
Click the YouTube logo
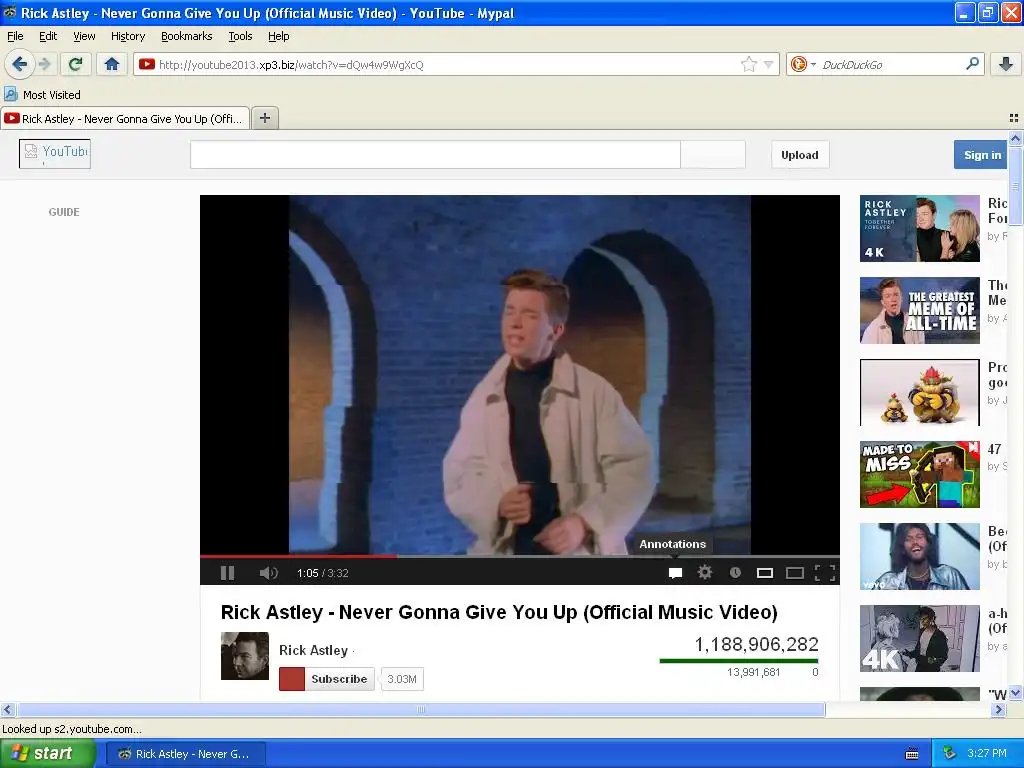[x=55, y=154]
